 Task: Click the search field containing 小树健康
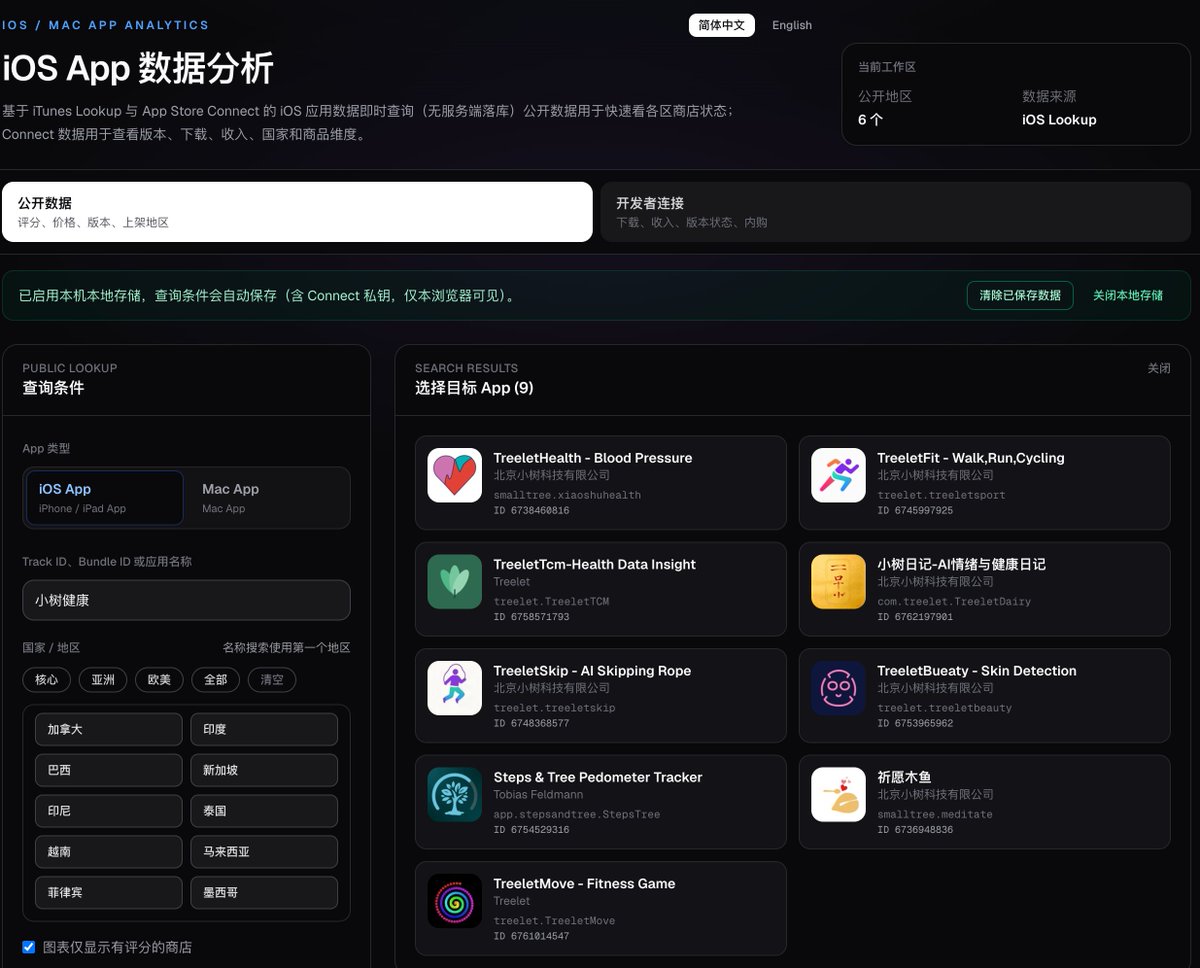(186, 600)
